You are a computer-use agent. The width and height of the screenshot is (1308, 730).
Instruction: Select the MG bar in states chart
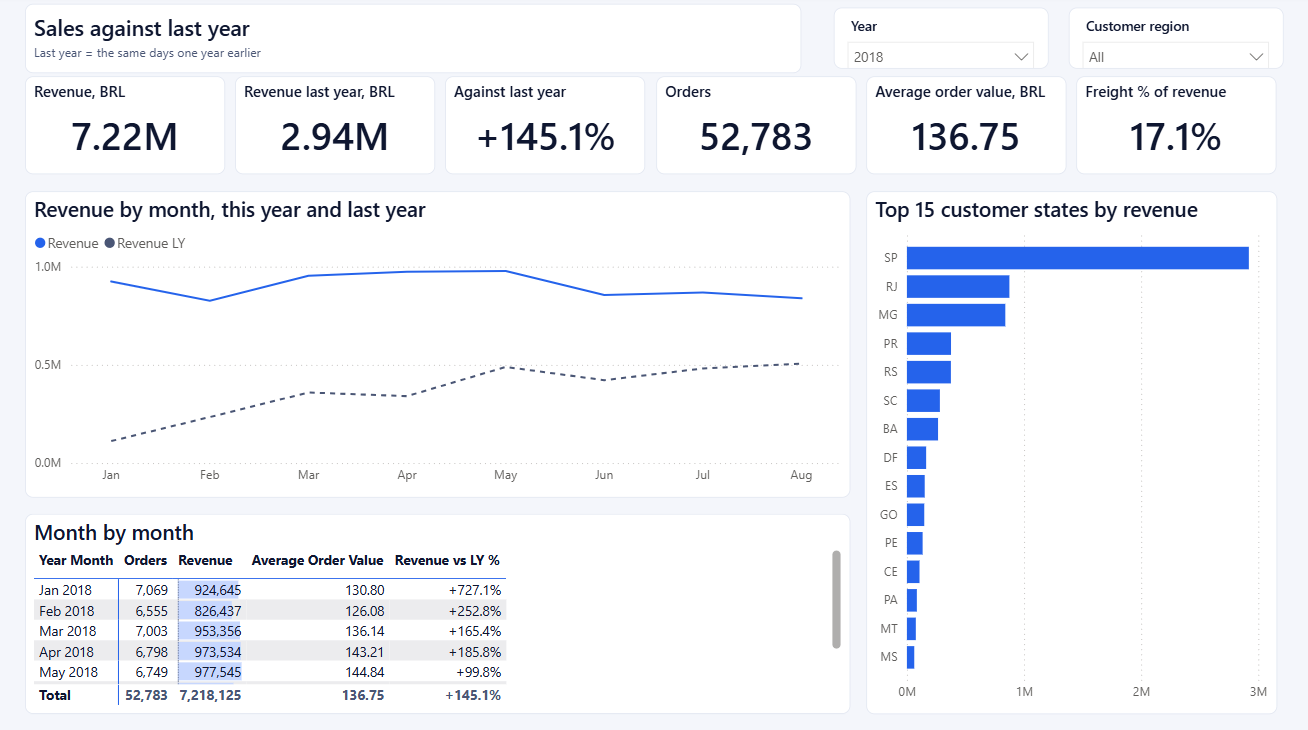(955, 315)
